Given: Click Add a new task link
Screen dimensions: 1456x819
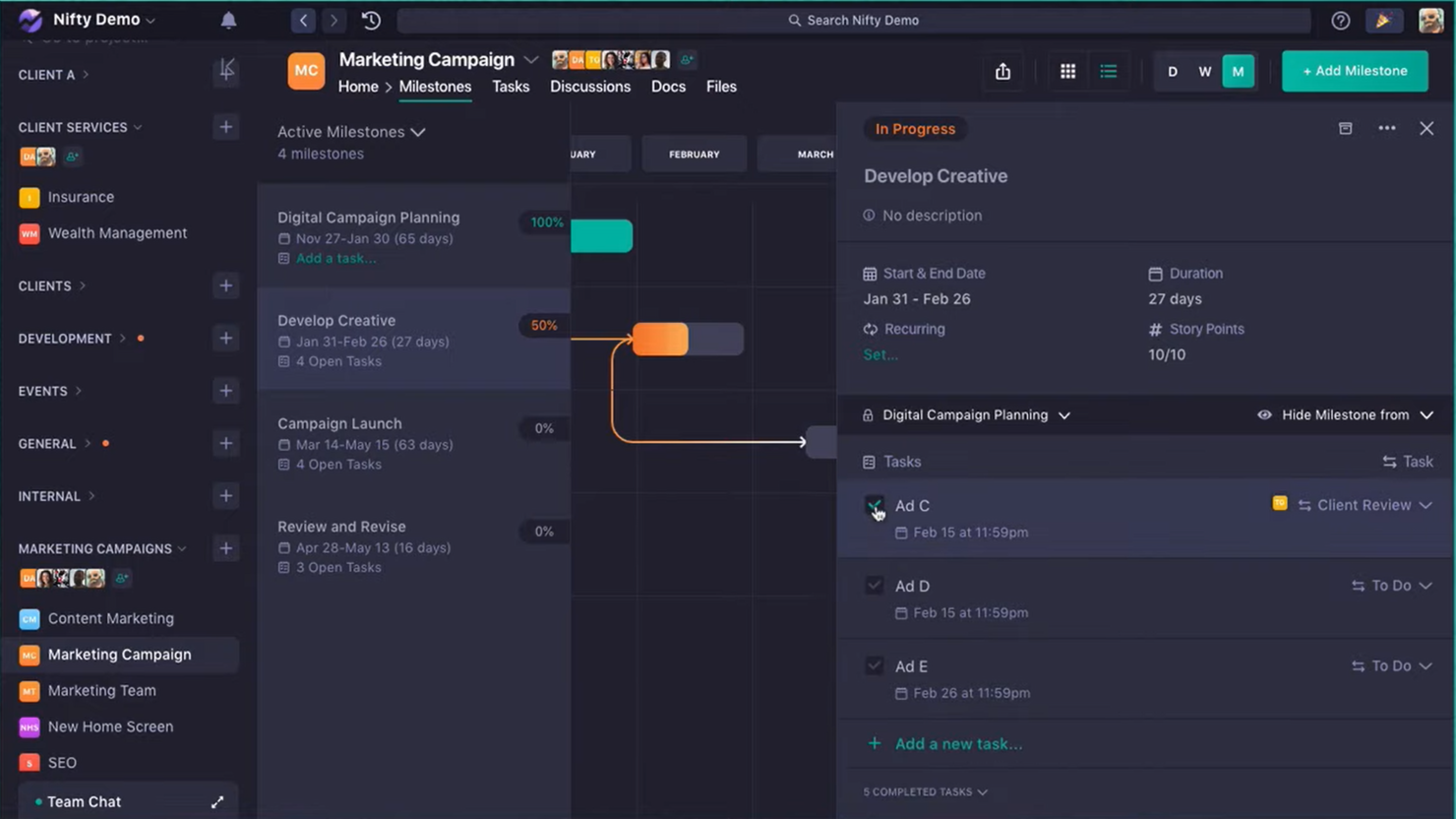Looking at the screenshot, I should 958,744.
